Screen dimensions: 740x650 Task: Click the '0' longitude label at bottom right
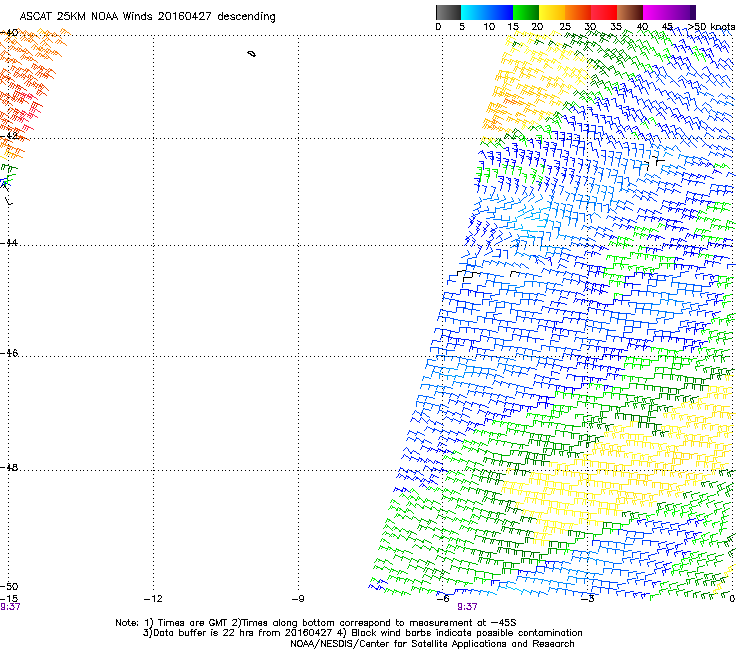(x=732, y=599)
